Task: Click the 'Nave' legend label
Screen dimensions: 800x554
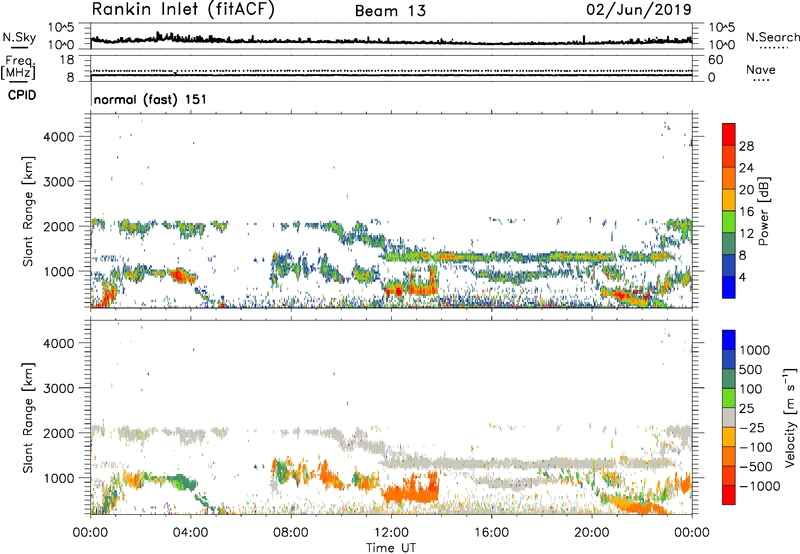Action: pyautogui.click(x=761, y=69)
